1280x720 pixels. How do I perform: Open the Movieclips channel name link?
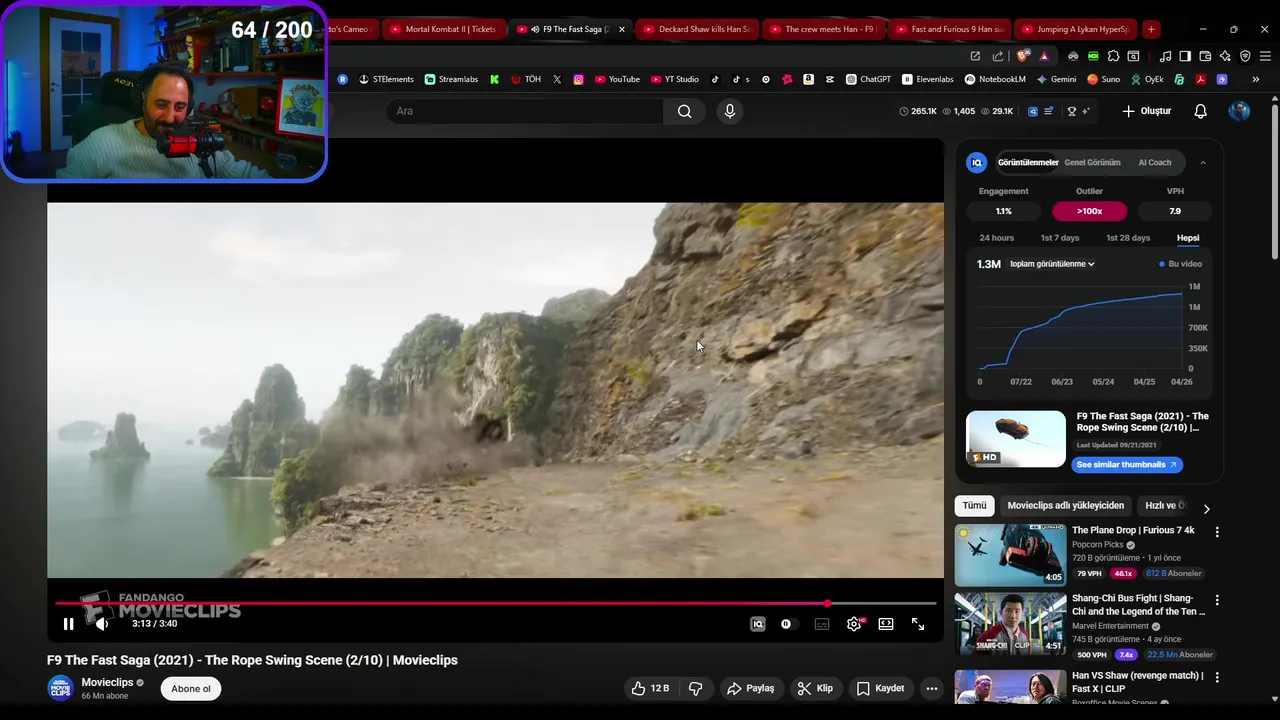107,682
